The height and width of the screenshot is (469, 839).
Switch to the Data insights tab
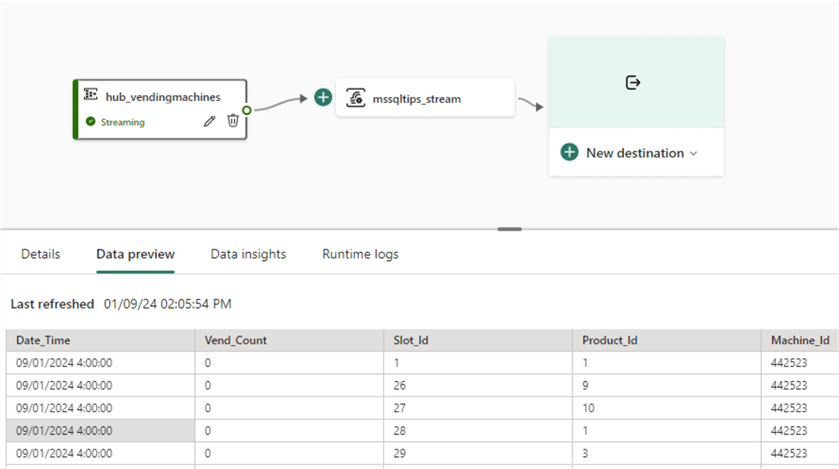pos(248,254)
